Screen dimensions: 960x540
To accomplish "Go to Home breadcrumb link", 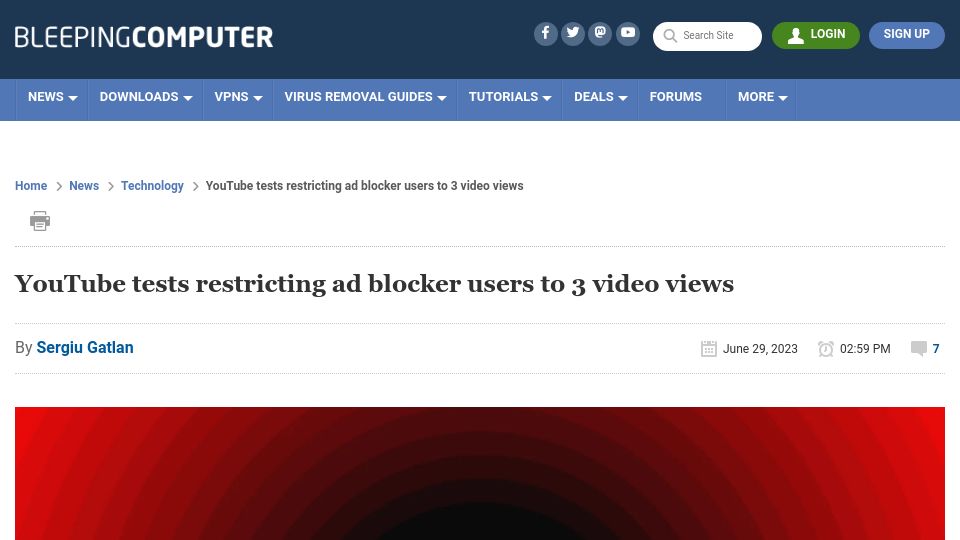I will (31, 186).
